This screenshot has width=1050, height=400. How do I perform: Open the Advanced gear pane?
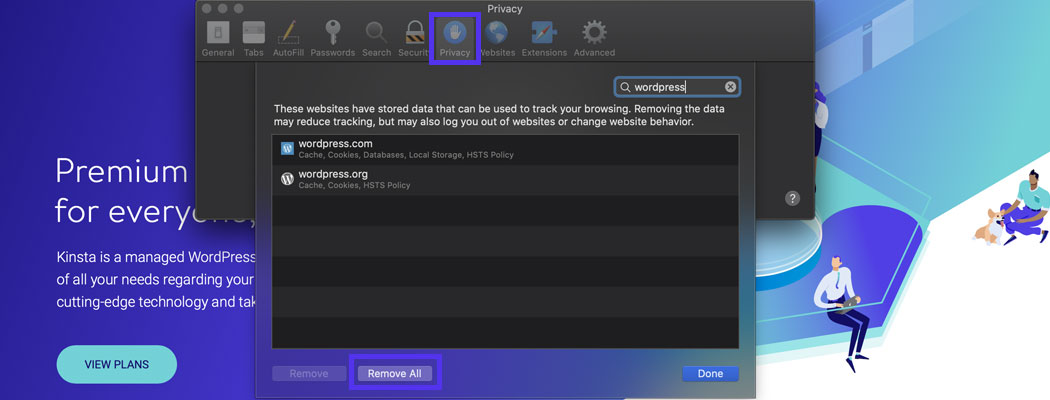(x=594, y=38)
